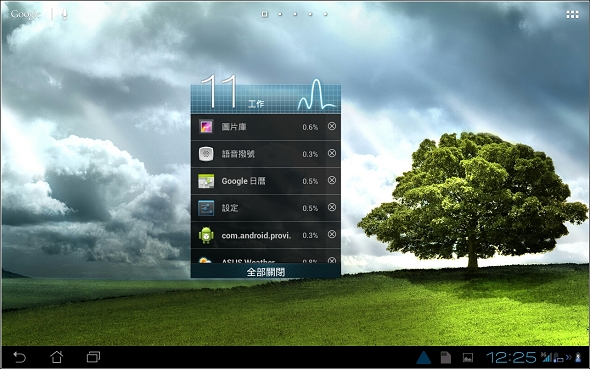Tap the Google 日曆 calendar icon
Screen dimensions: 590x369
(x=206, y=181)
